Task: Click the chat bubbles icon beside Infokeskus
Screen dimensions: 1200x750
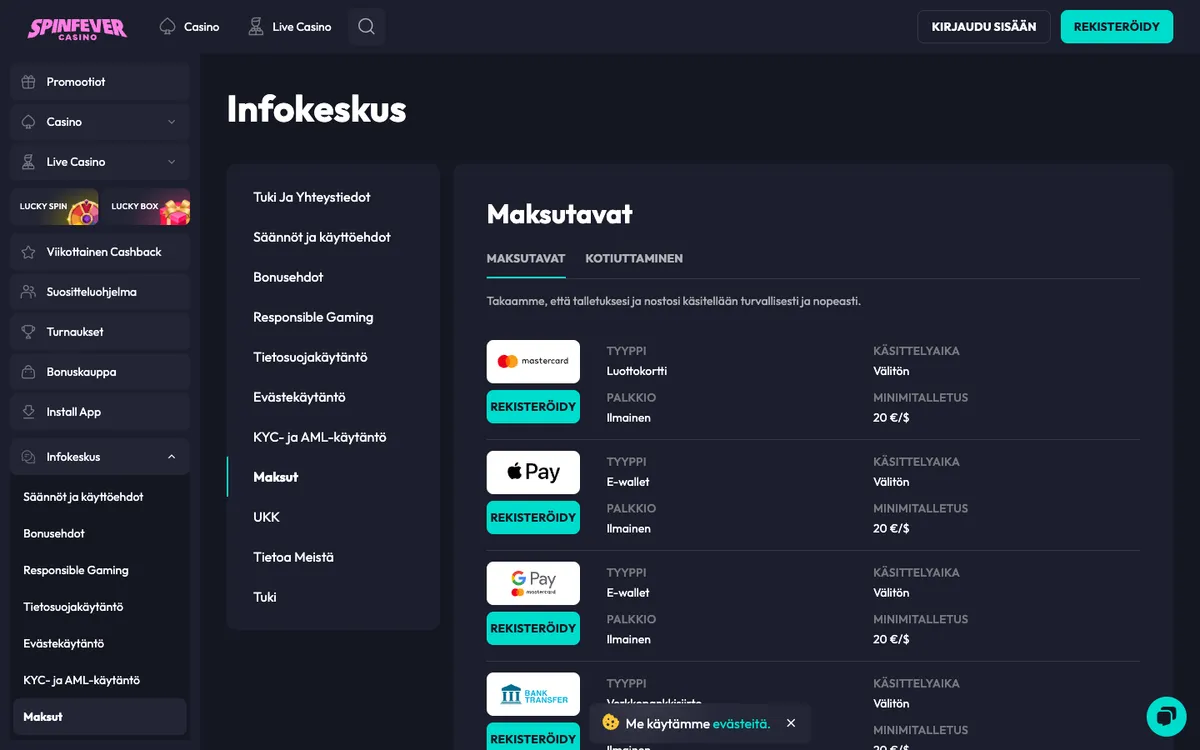Action: click(28, 457)
